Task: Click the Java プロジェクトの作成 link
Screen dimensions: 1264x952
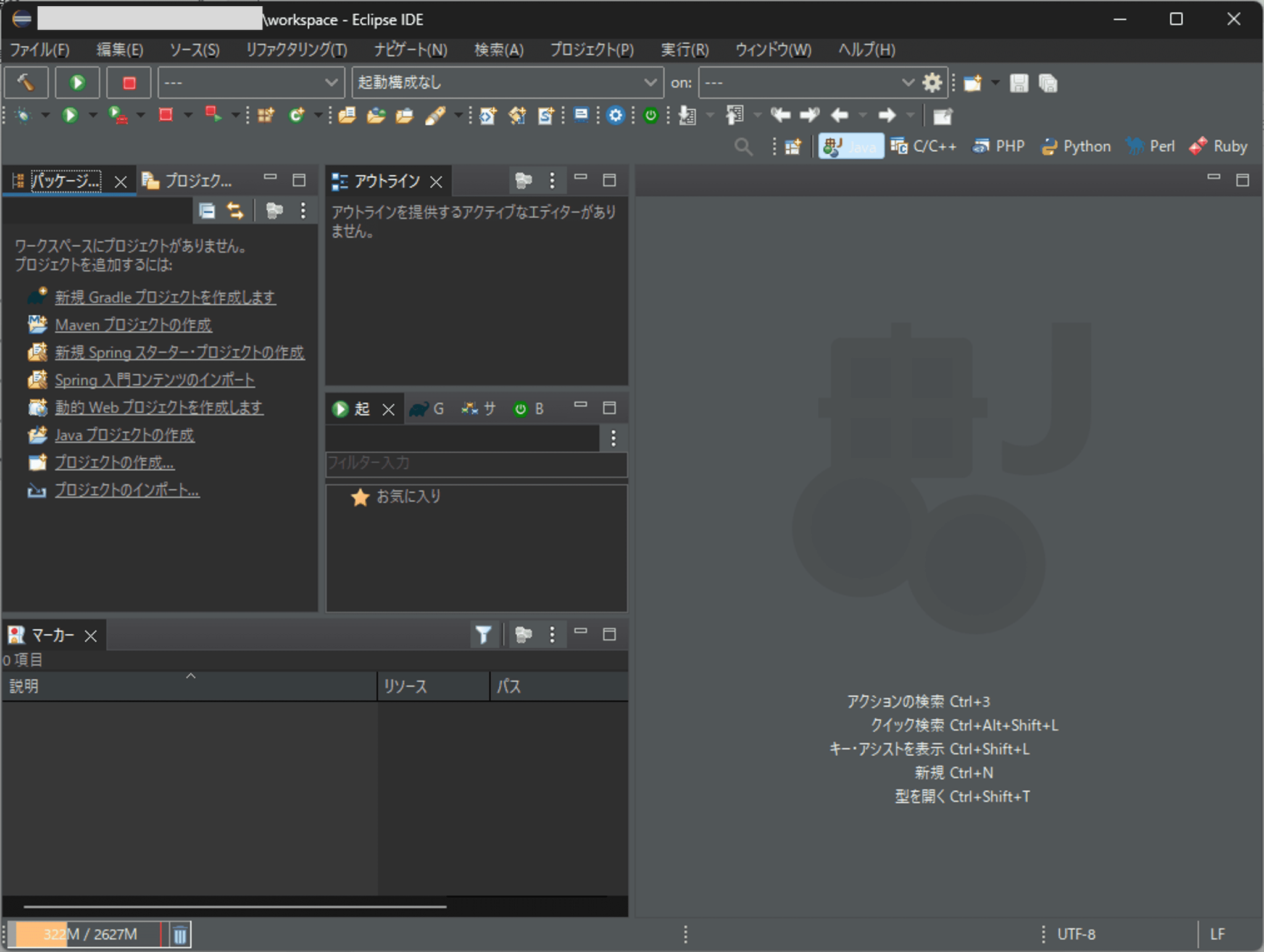Action: (x=125, y=435)
